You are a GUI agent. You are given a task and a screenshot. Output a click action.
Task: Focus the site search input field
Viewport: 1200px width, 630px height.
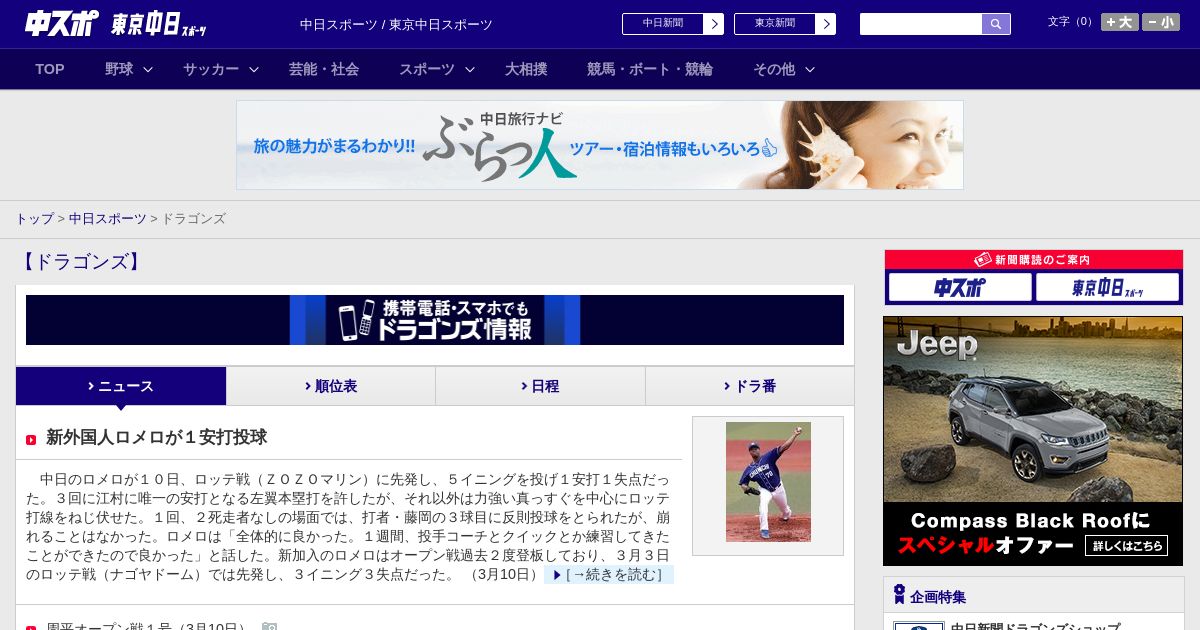(921, 24)
